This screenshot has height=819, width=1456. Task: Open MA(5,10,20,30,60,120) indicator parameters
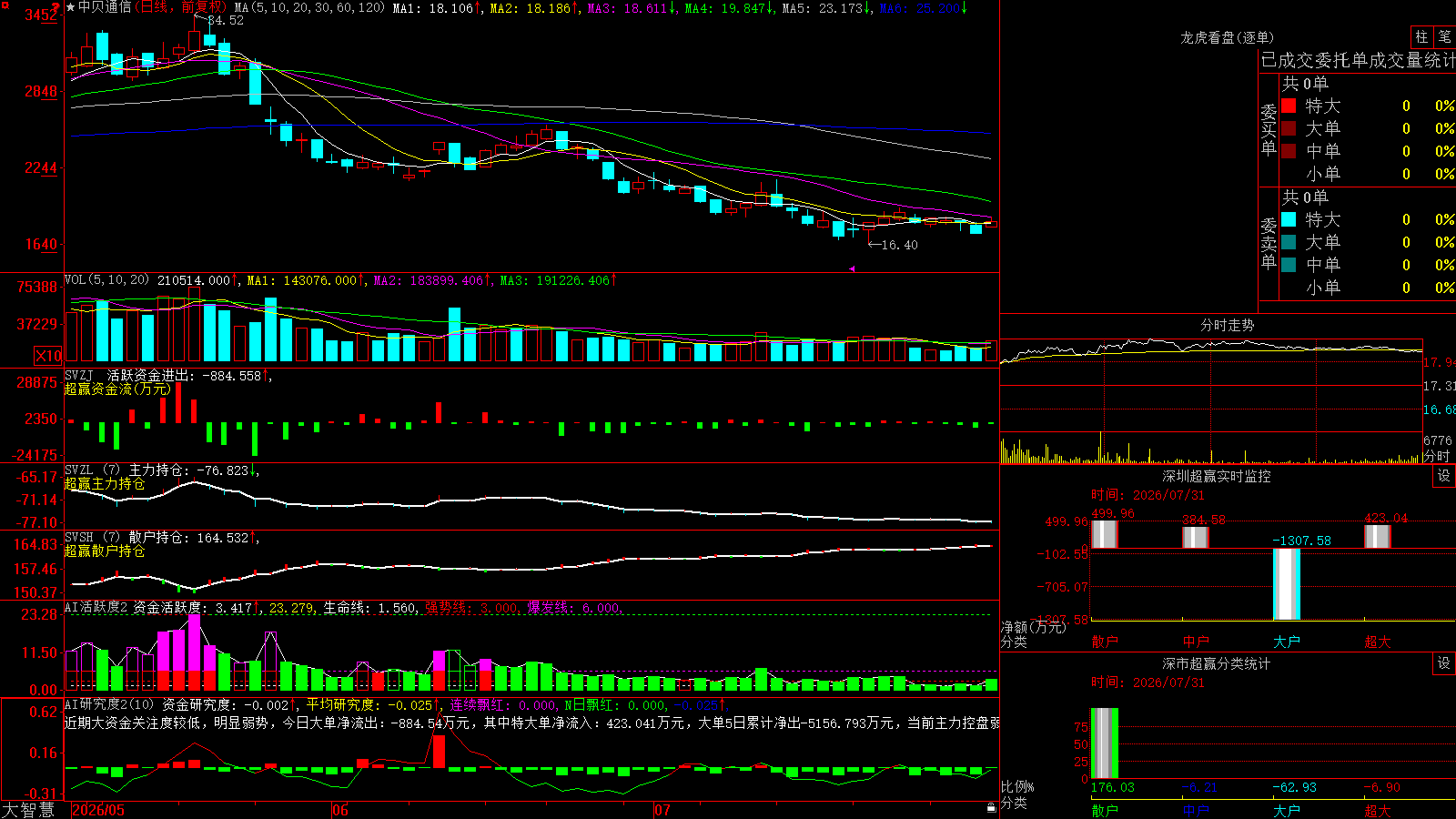[x=309, y=8]
